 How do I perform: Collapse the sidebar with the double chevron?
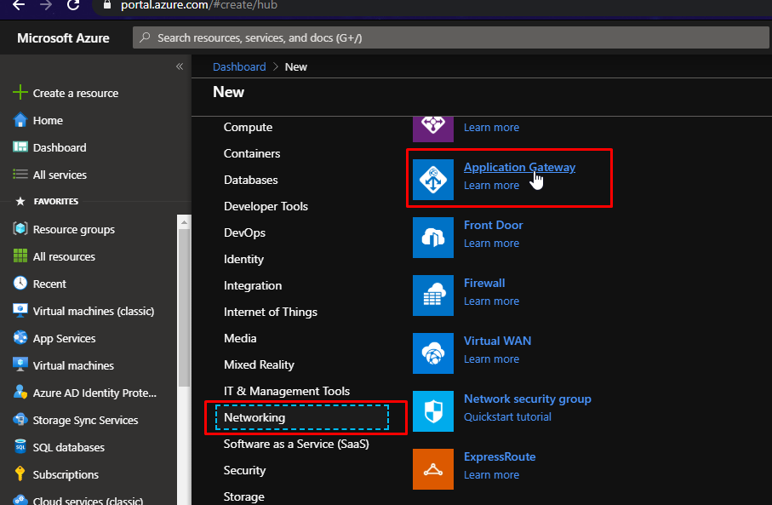click(x=180, y=66)
